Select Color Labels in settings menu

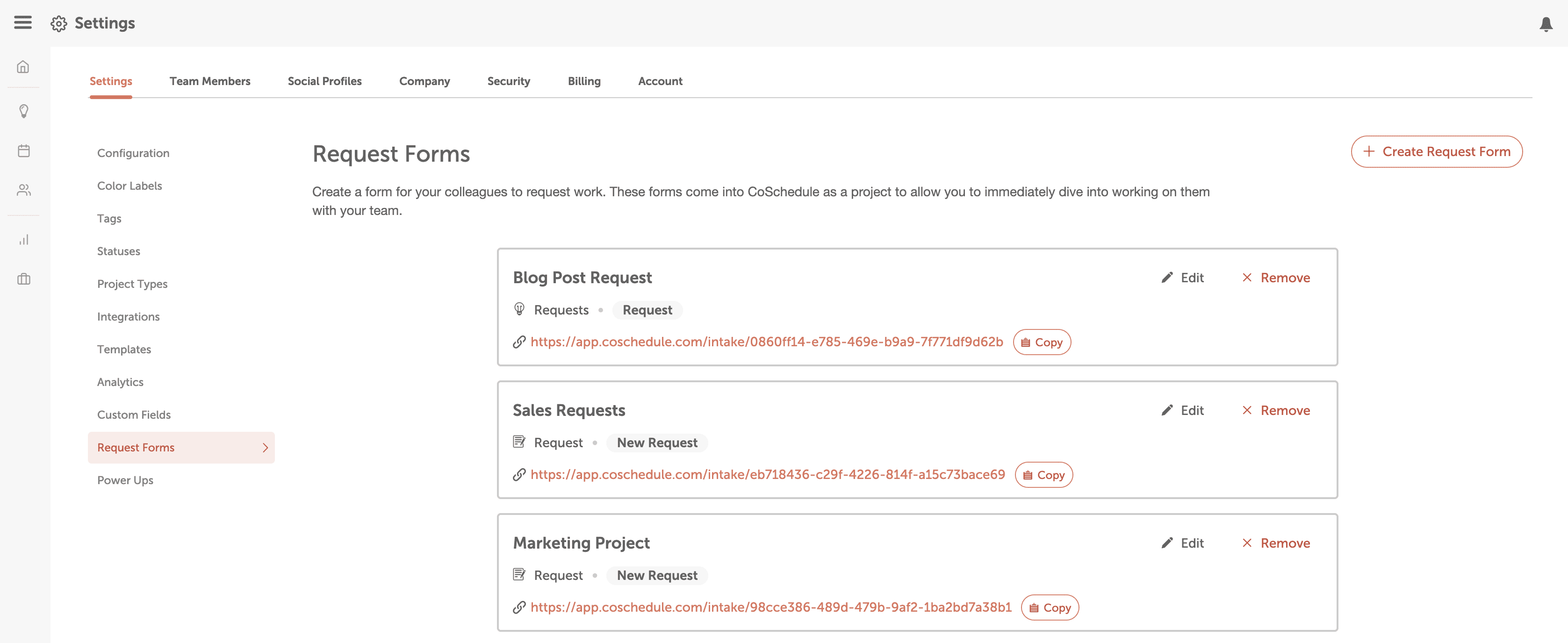(x=129, y=186)
